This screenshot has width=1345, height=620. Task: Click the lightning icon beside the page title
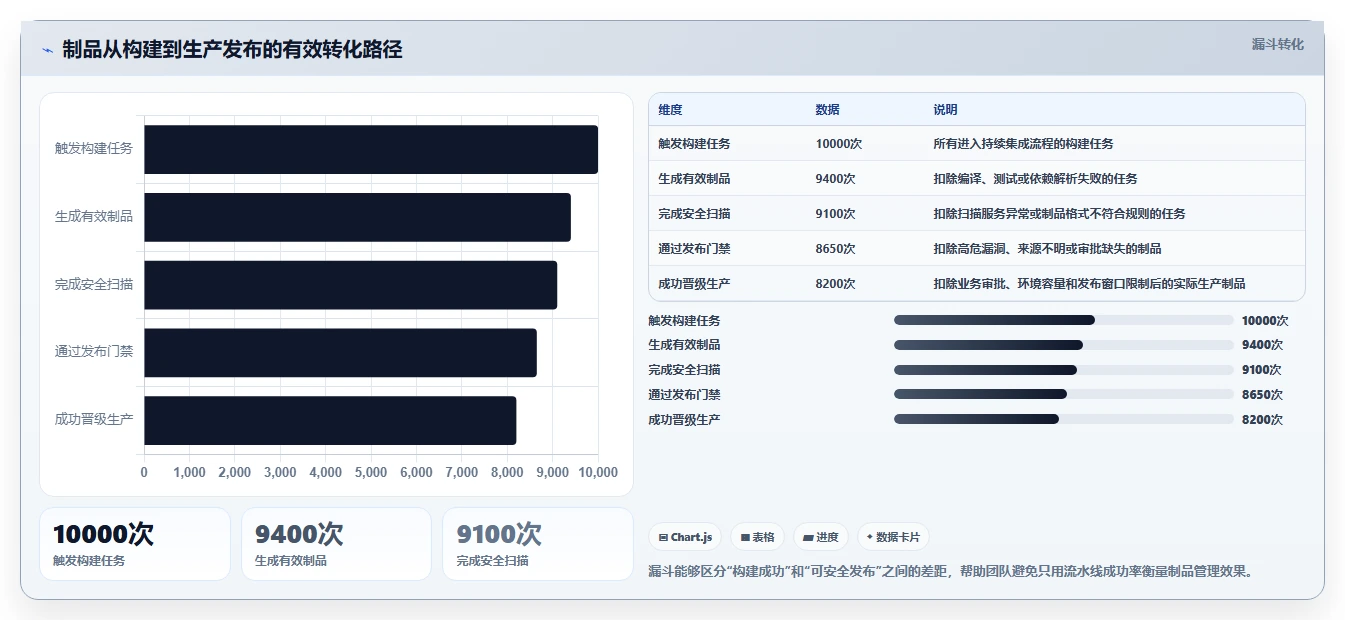tap(48, 50)
